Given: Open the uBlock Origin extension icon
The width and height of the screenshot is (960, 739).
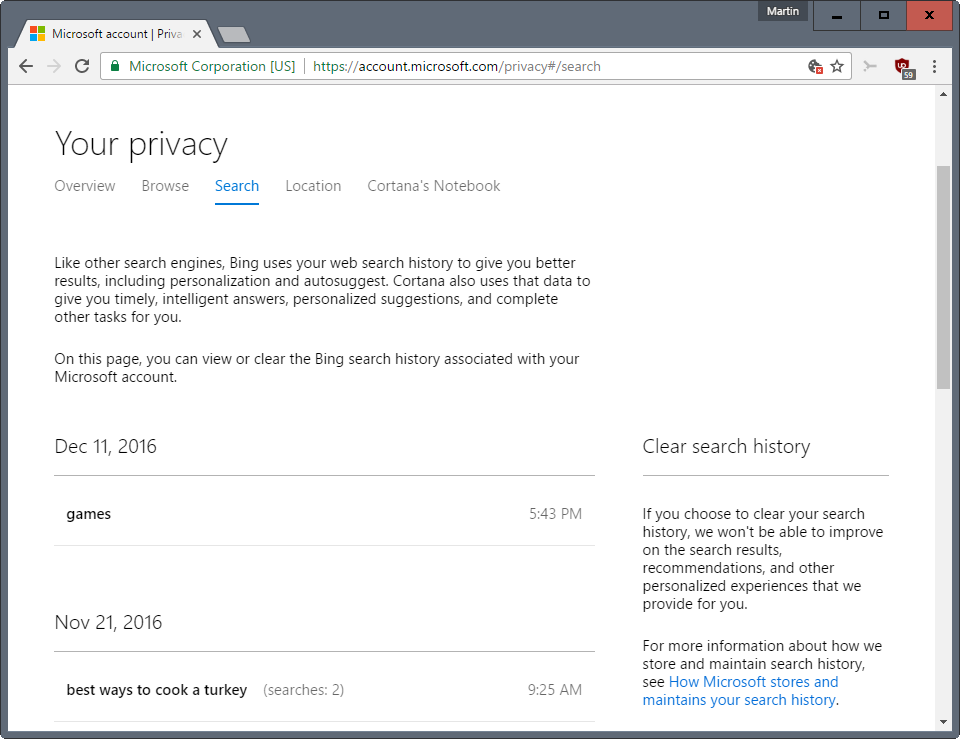Looking at the screenshot, I should [x=904, y=67].
